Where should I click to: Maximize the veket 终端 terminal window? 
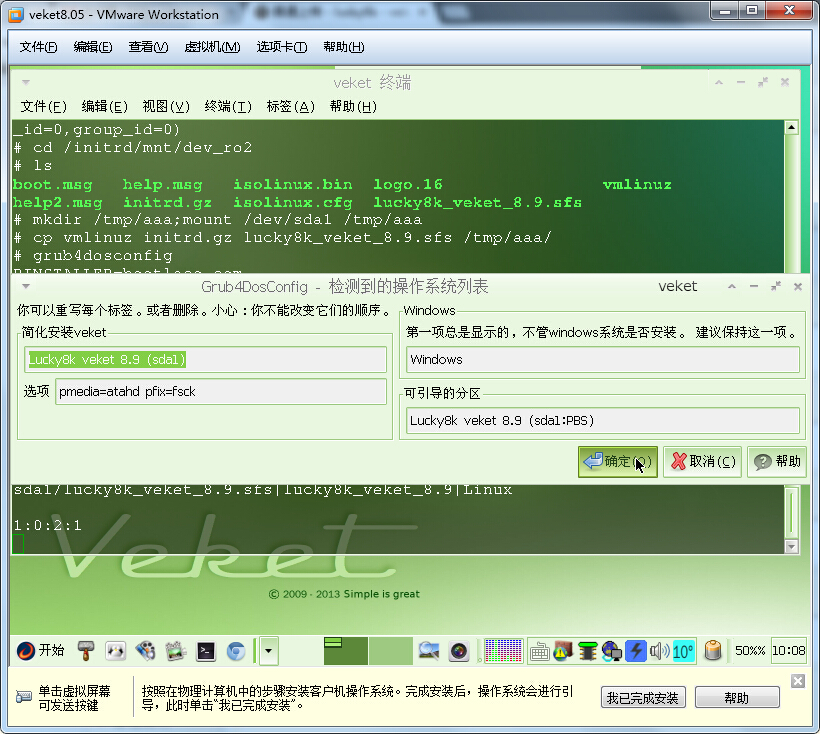(x=763, y=82)
